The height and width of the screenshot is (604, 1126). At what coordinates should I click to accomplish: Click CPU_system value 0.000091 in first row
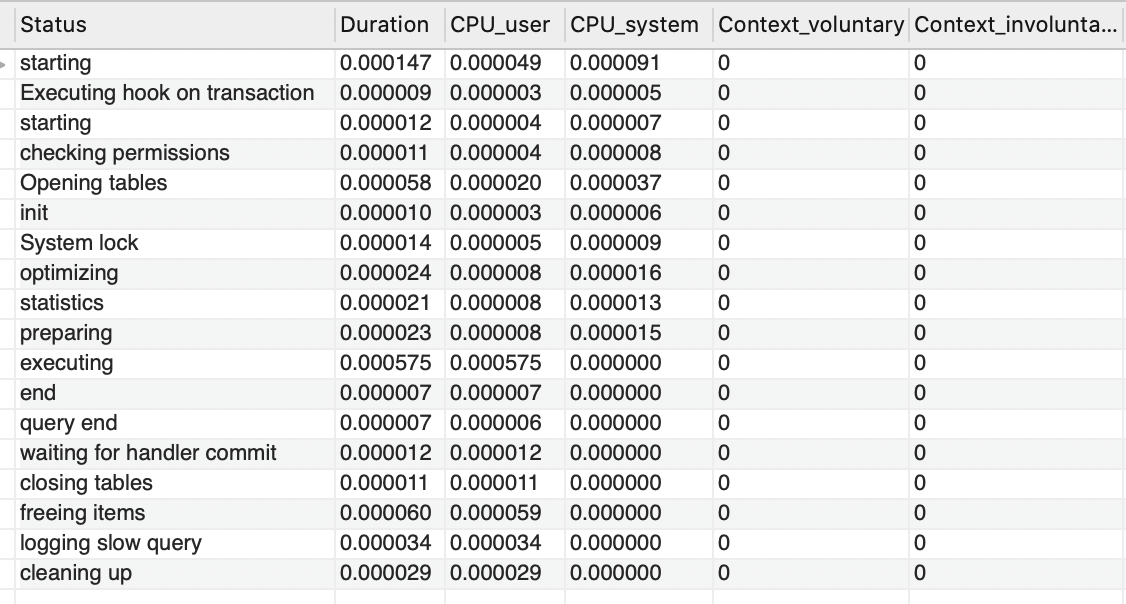point(615,63)
